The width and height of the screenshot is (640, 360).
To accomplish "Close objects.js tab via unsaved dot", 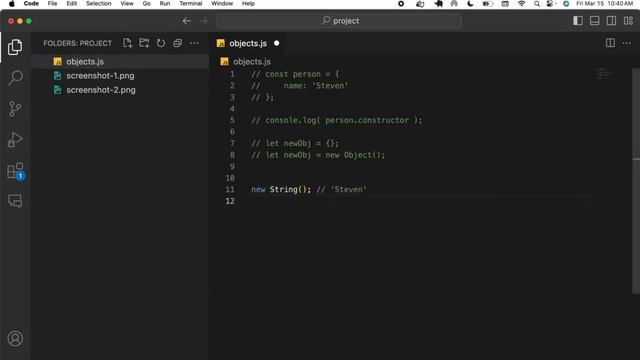I will tap(277, 43).
